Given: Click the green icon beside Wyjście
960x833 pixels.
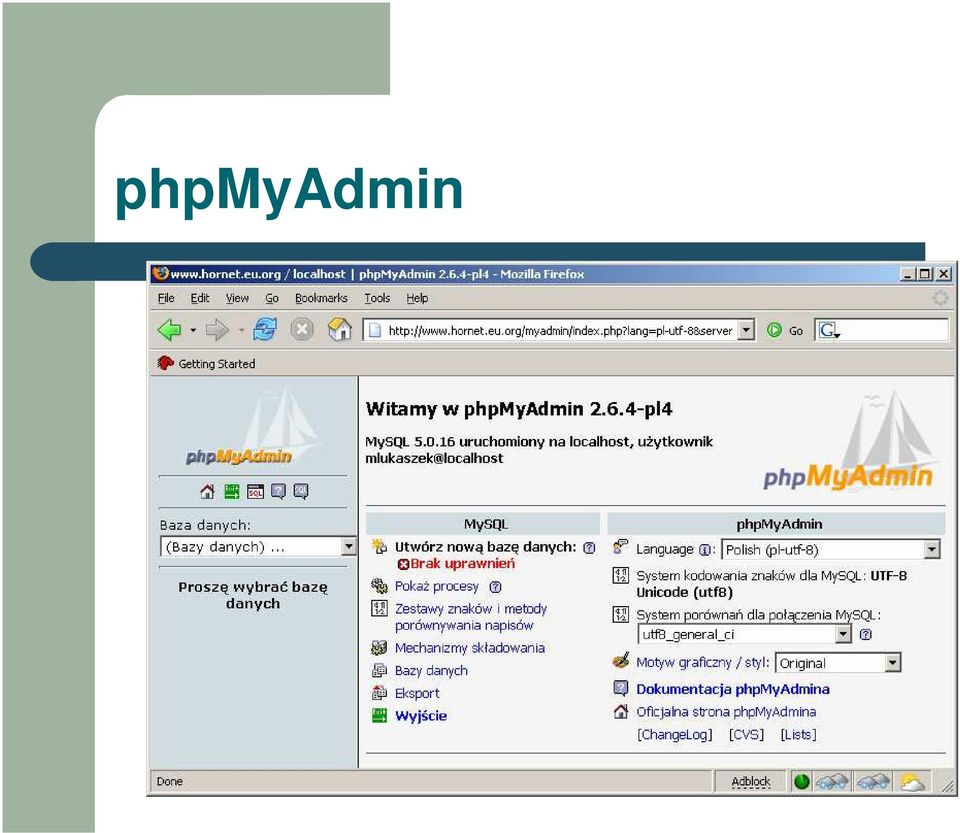Looking at the screenshot, I should pyautogui.click(x=380, y=715).
